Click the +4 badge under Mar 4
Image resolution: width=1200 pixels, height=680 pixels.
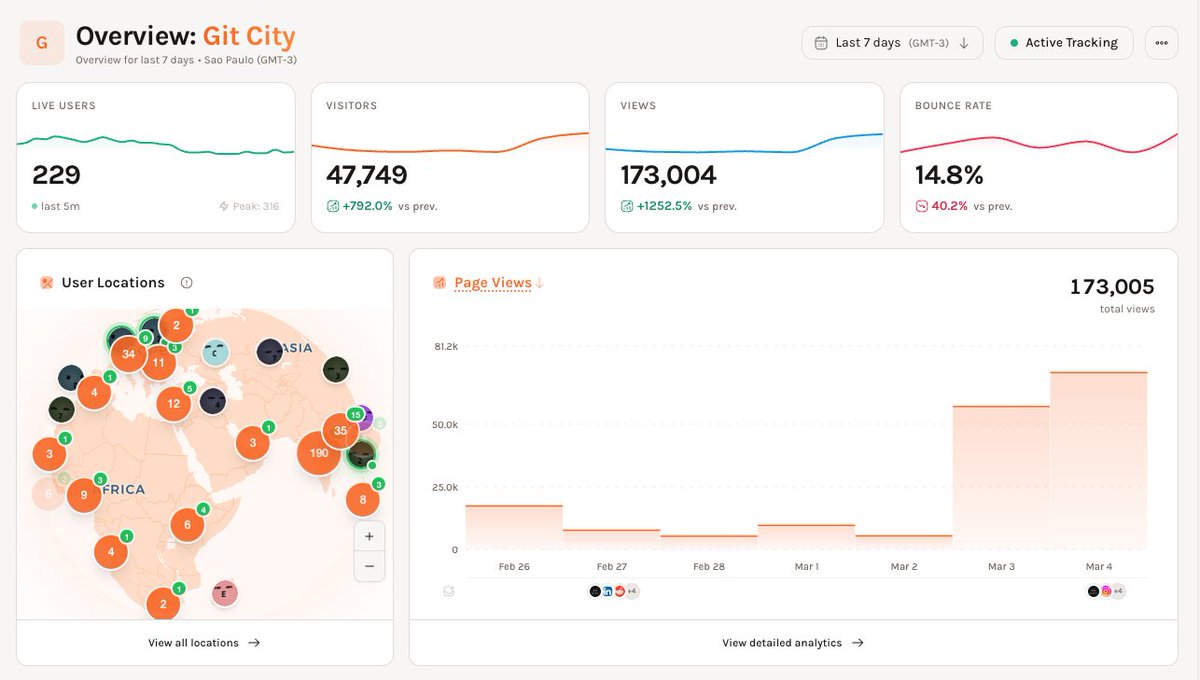(x=1118, y=591)
